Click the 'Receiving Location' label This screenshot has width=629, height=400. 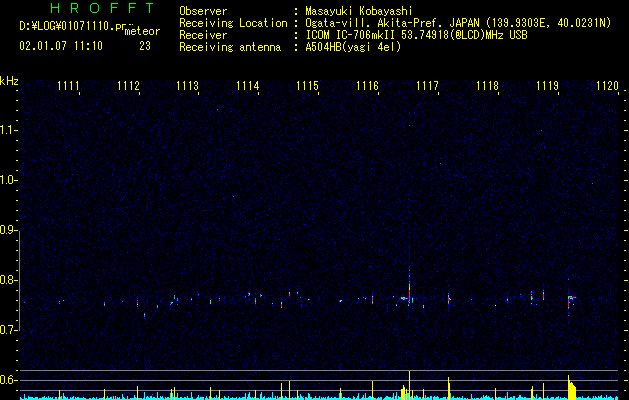(233, 23)
